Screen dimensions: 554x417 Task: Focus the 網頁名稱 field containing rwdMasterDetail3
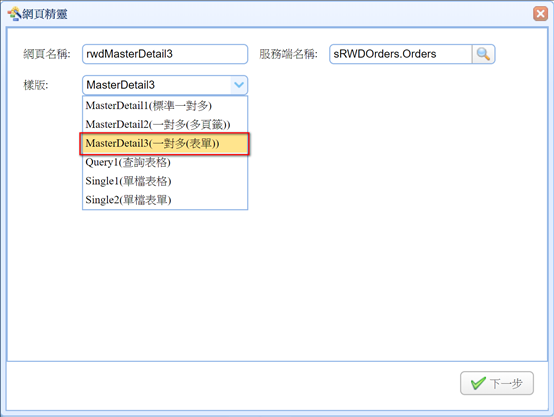(x=165, y=54)
